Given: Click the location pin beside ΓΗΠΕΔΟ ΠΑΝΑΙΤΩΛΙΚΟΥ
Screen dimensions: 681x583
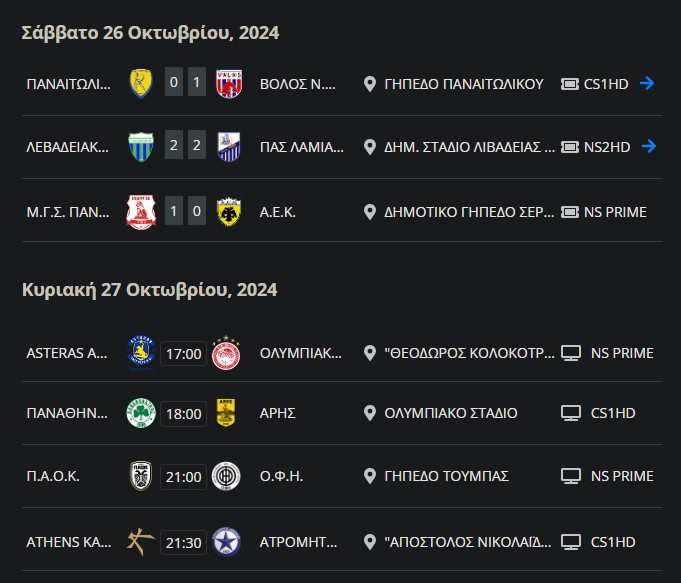Looking at the screenshot, I should 370,84.
